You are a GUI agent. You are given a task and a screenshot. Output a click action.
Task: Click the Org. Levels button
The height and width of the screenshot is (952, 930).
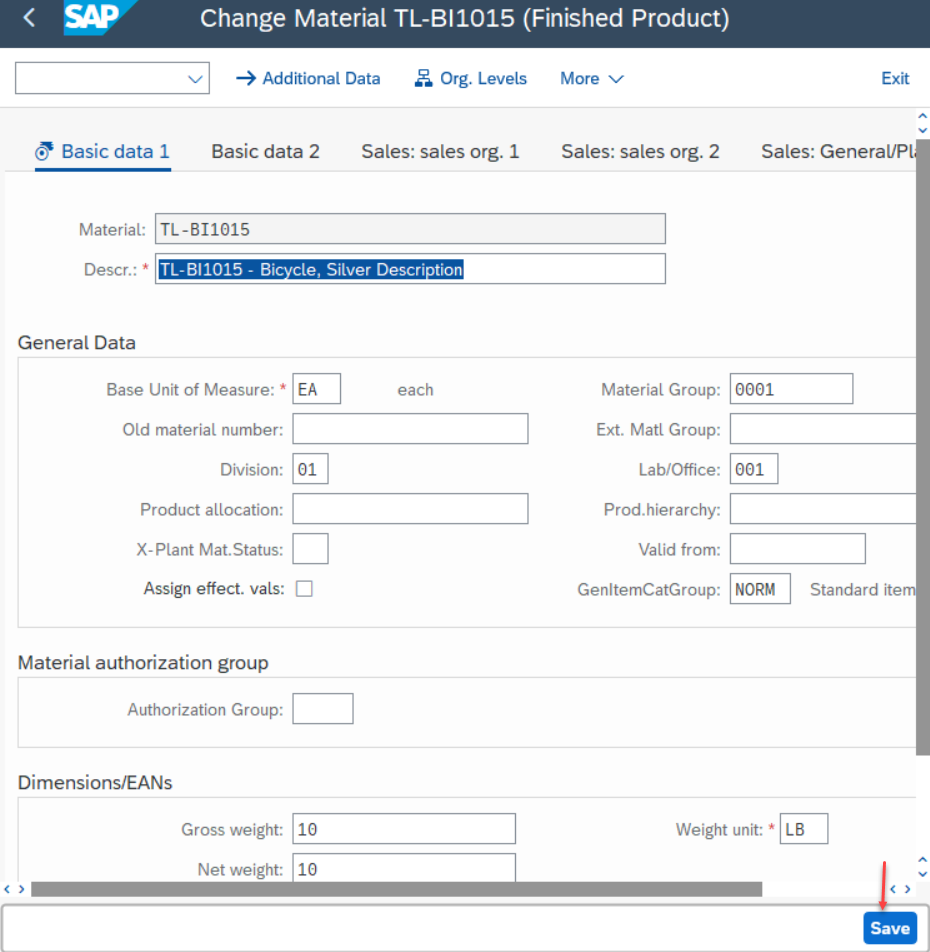[x=470, y=78]
